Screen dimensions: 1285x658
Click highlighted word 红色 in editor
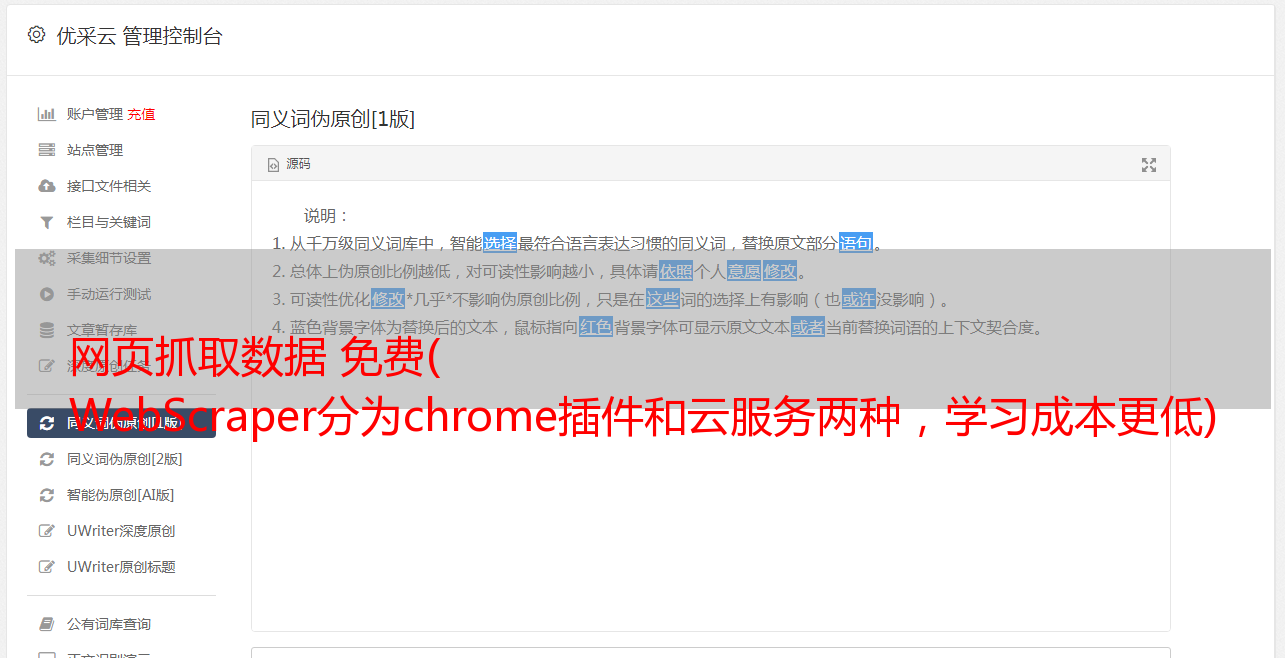click(596, 327)
